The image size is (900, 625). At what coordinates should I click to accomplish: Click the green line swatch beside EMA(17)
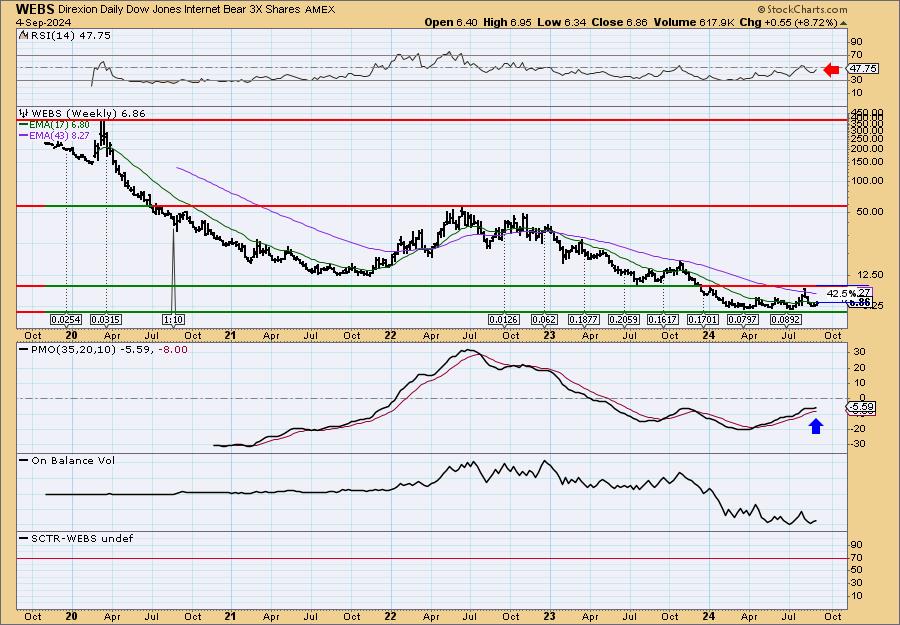tap(24, 125)
